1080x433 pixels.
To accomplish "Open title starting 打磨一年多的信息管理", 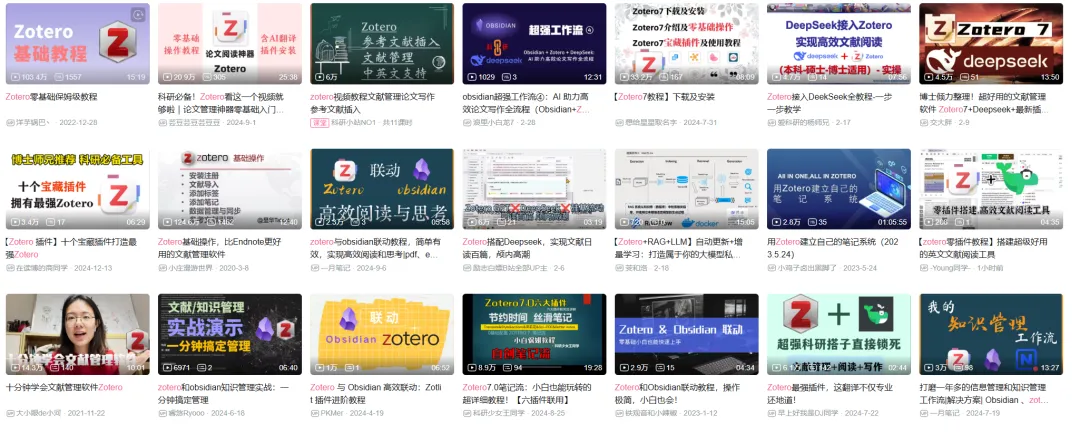I will (985, 394).
